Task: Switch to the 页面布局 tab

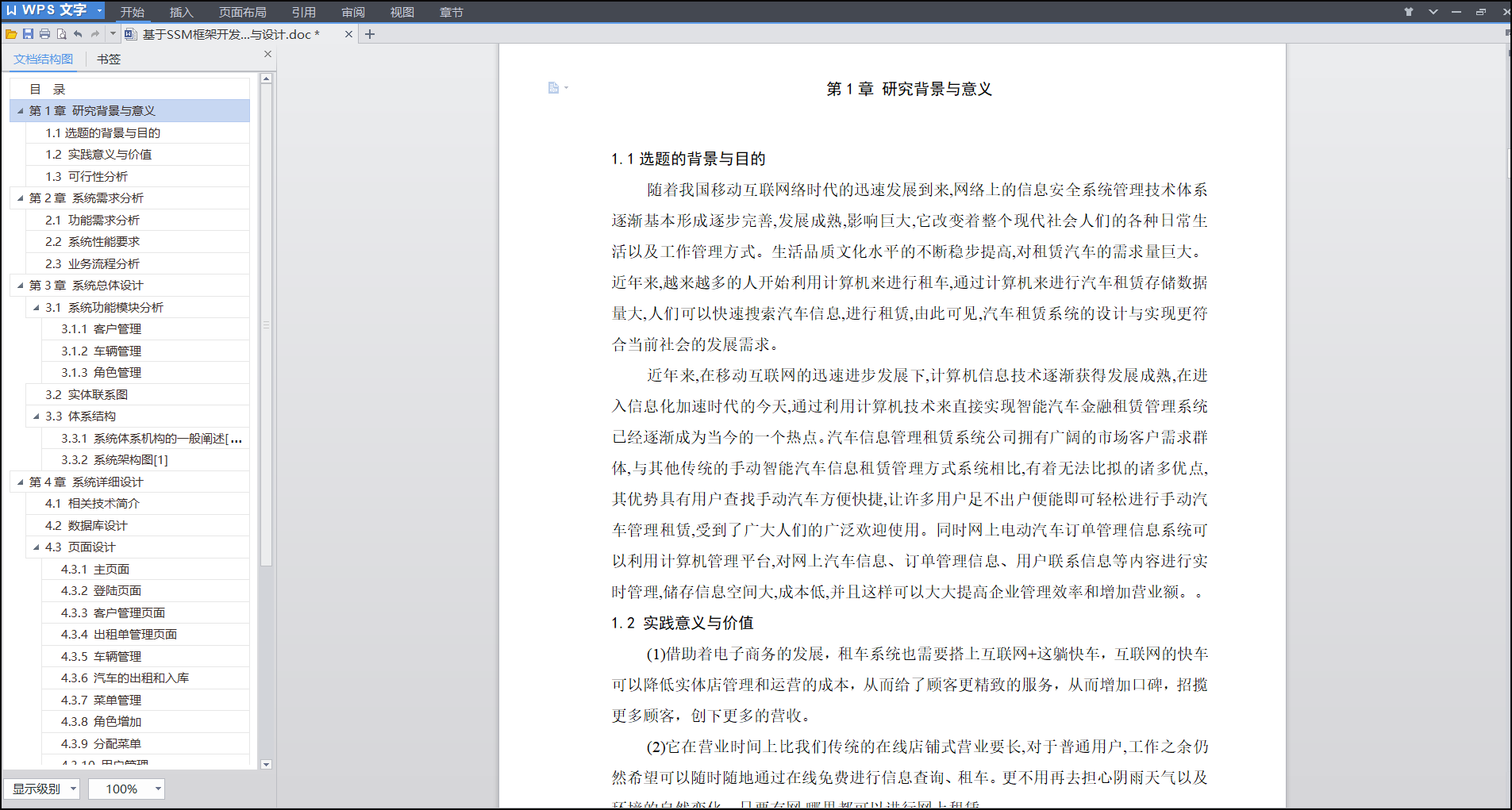Action: 243,12
